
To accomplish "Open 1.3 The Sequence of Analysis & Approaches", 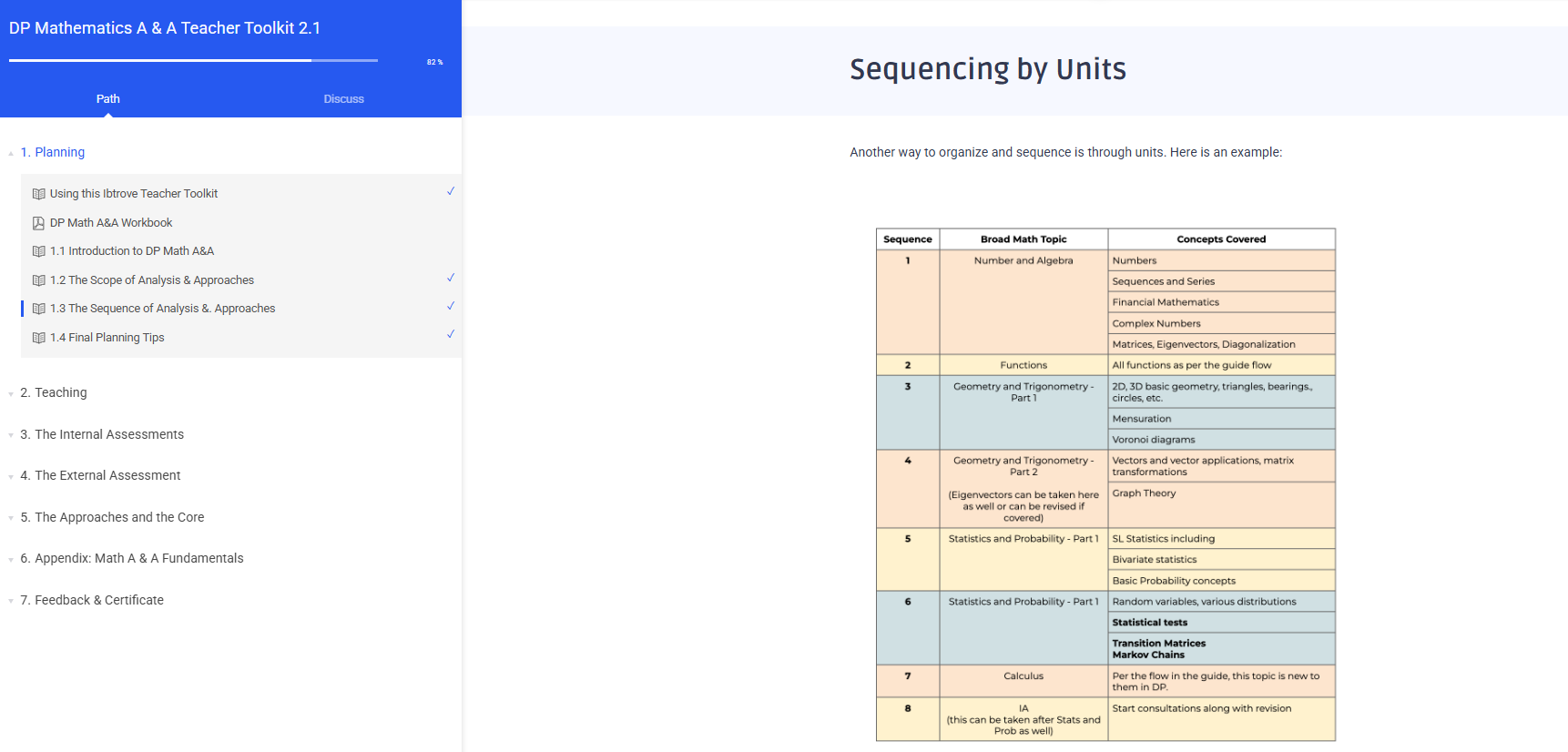I will [x=162, y=309].
